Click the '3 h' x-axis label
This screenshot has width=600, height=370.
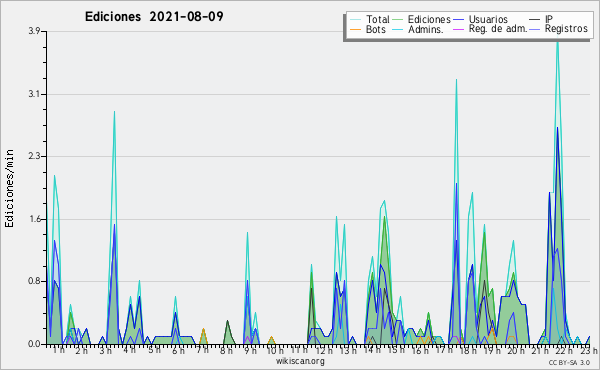[106, 350]
